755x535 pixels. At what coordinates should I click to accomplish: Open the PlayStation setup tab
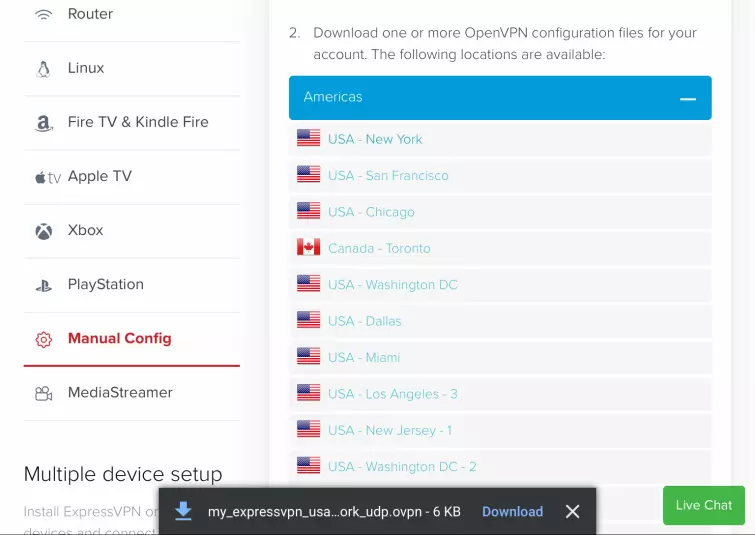pos(131,285)
